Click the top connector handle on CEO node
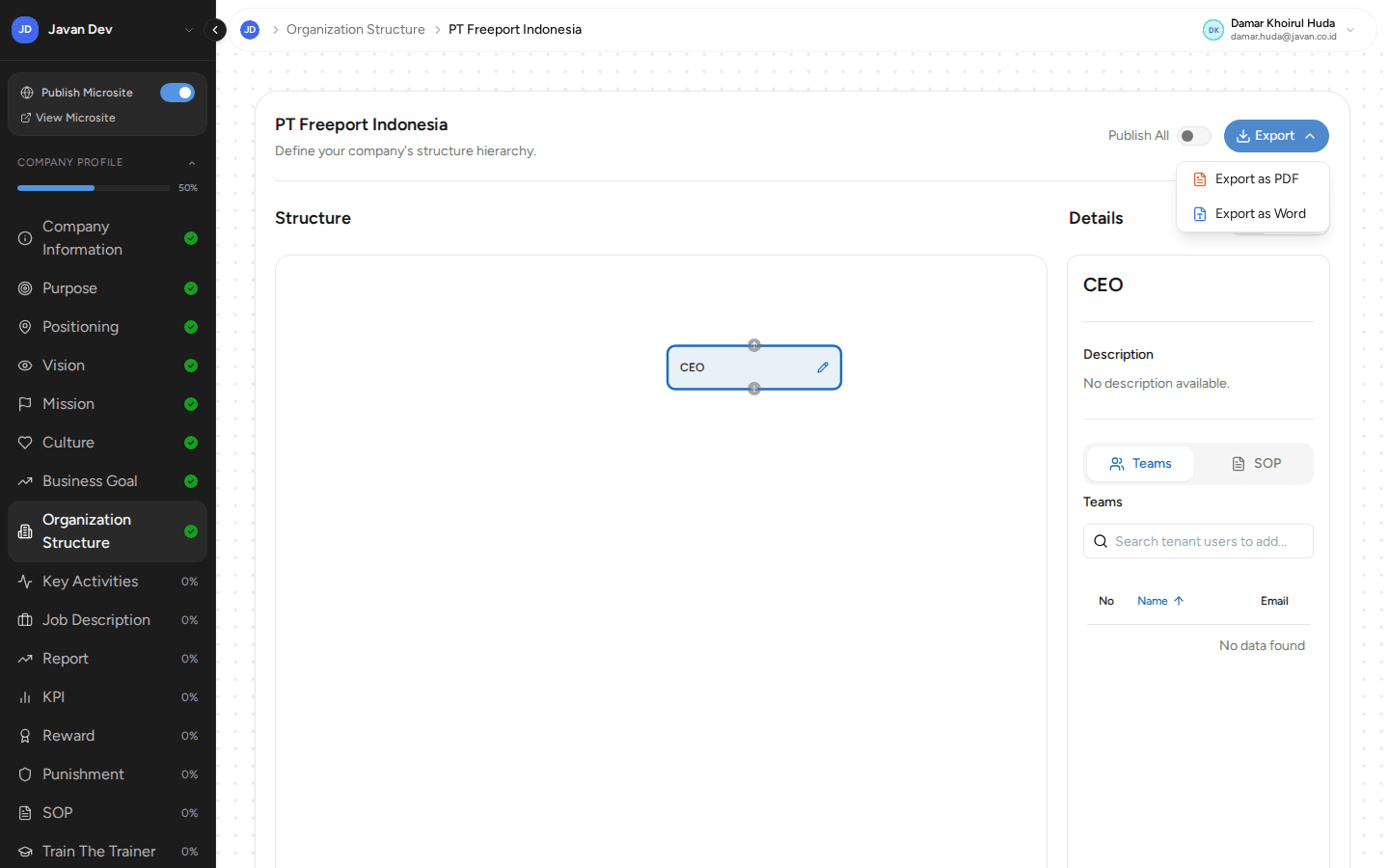This screenshot has height=868, width=1389. pyautogui.click(x=754, y=345)
